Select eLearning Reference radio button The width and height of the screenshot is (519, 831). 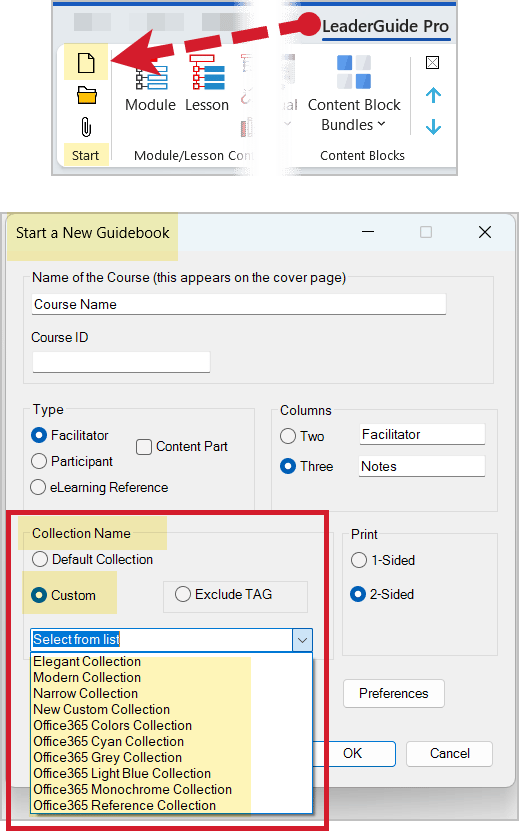click(38, 487)
